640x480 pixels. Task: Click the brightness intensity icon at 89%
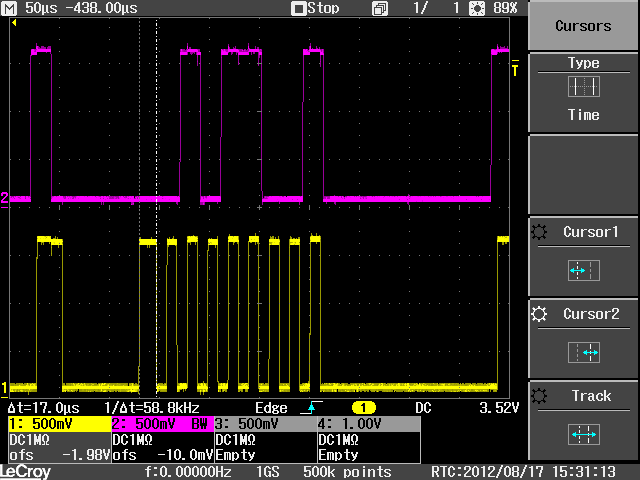477,8
